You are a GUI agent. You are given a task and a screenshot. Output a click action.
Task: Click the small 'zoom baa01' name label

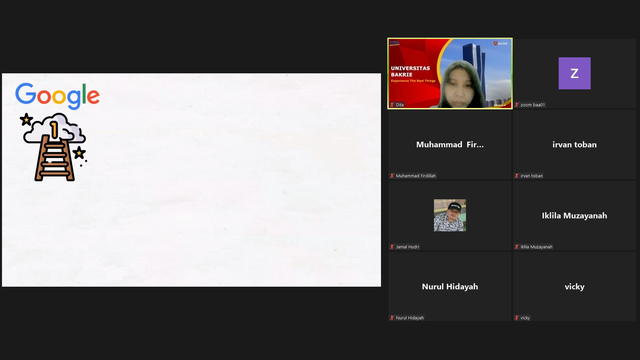point(533,105)
